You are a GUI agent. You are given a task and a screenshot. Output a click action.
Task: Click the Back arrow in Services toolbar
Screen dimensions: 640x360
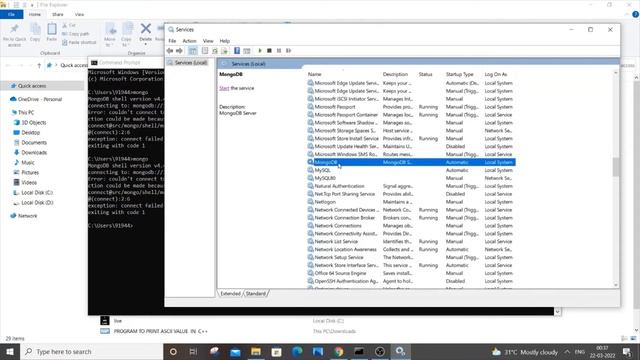pyautogui.click(x=170, y=51)
